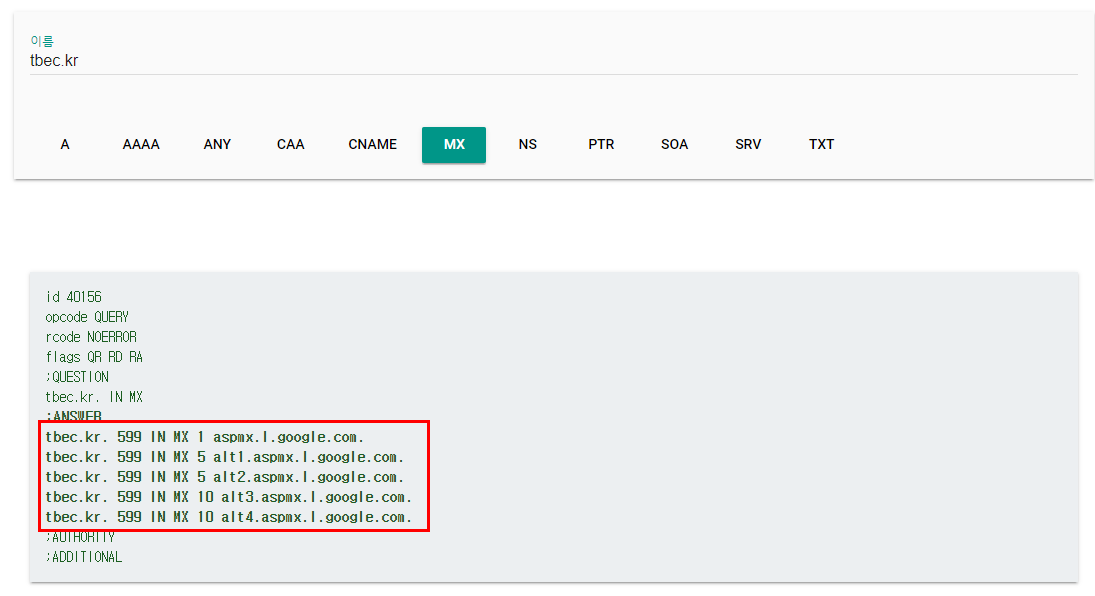Select the AAAA record type

pos(141,145)
